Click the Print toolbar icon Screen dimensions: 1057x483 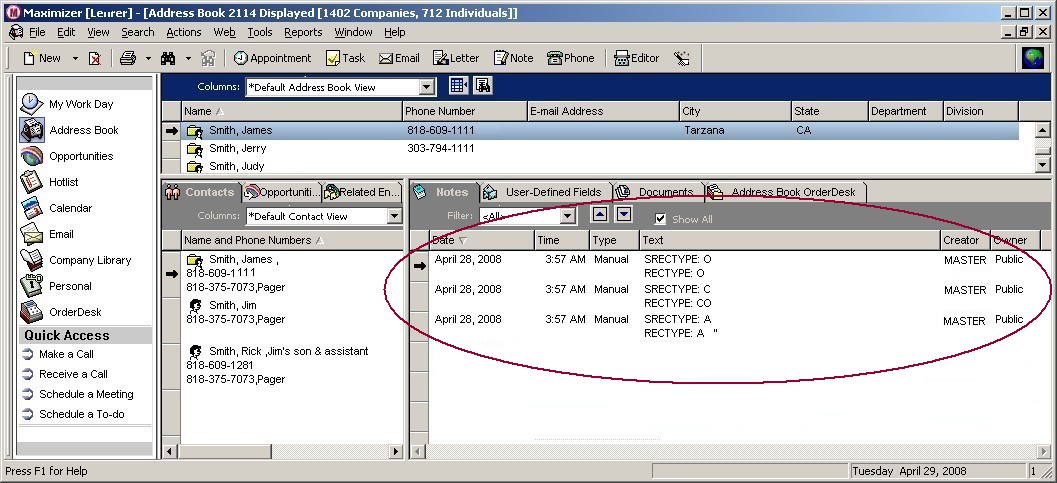(128, 59)
